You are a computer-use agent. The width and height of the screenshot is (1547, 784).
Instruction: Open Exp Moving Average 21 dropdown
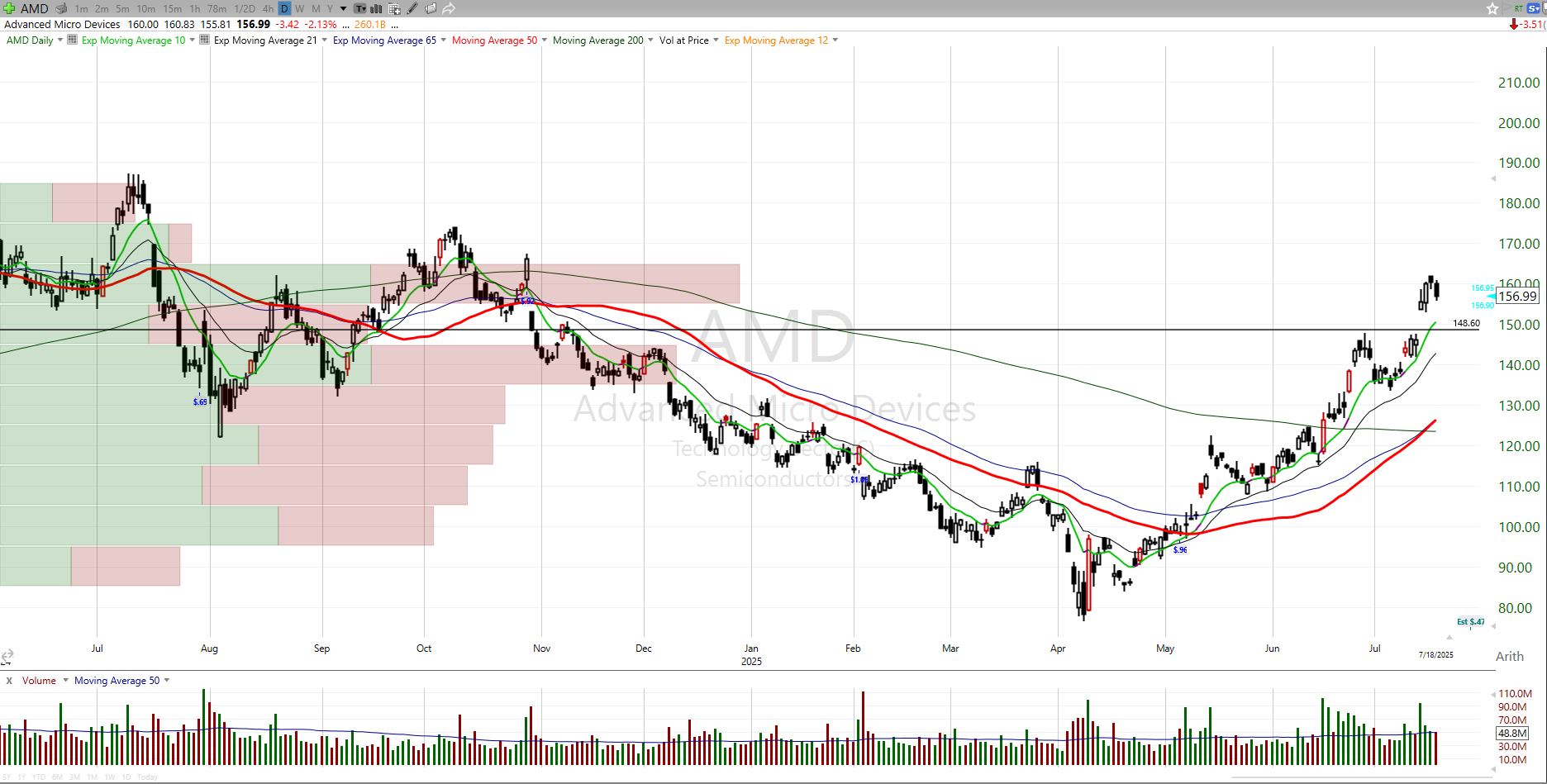324,40
